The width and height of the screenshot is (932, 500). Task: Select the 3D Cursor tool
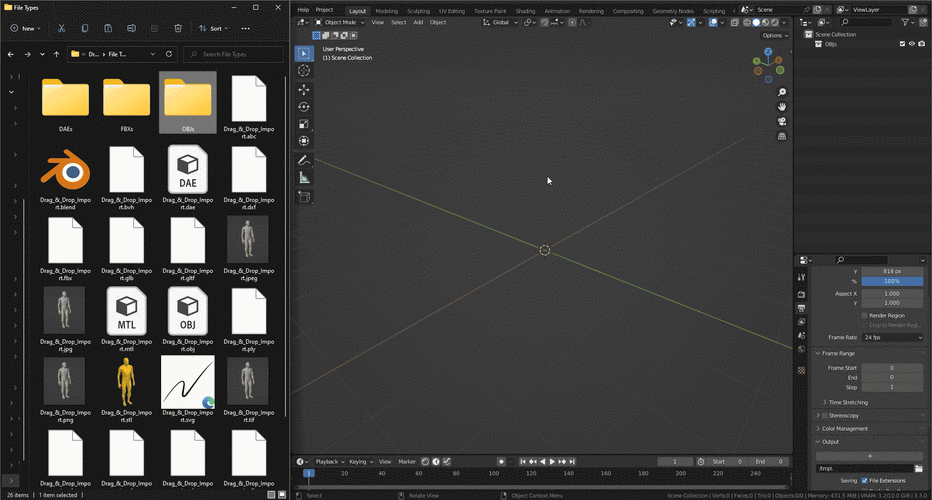coord(304,71)
